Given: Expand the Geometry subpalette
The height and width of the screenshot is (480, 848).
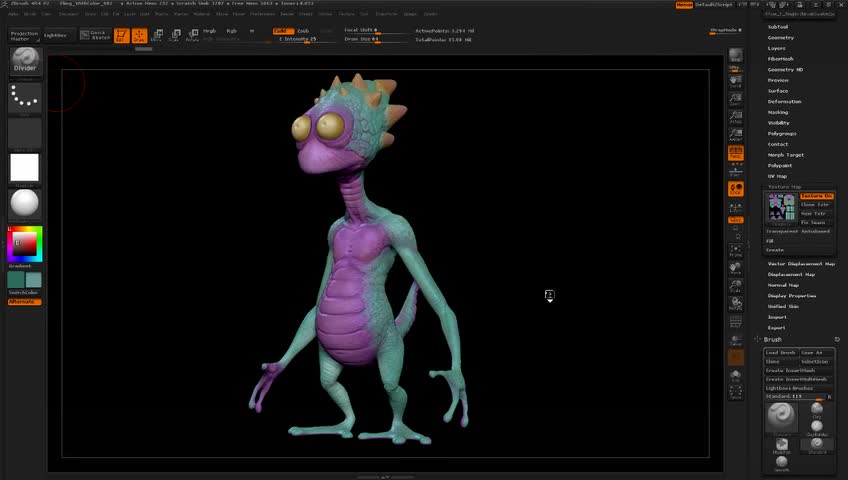Looking at the screenshot, I should [x=781, y=38].
